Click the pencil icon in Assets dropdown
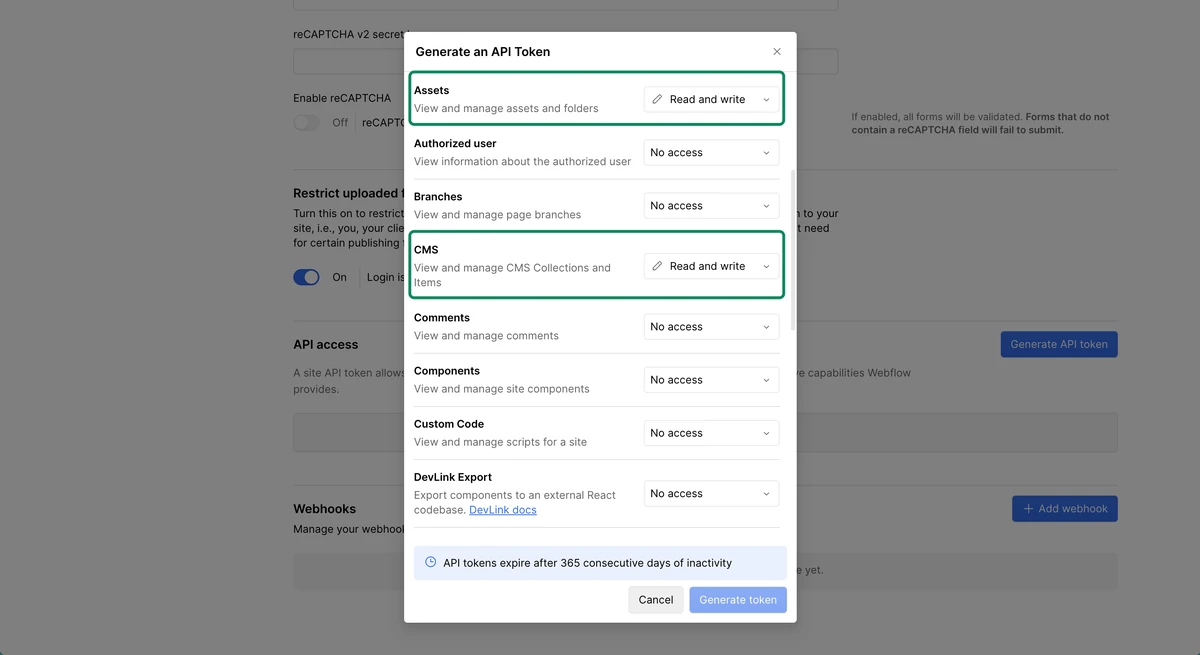 (657, 99)
